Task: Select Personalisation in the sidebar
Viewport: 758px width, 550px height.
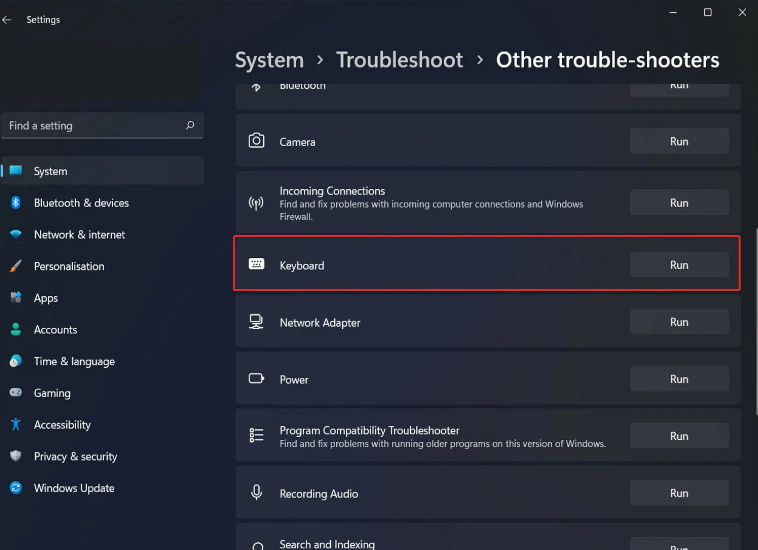Action: (x=102, y=266)
